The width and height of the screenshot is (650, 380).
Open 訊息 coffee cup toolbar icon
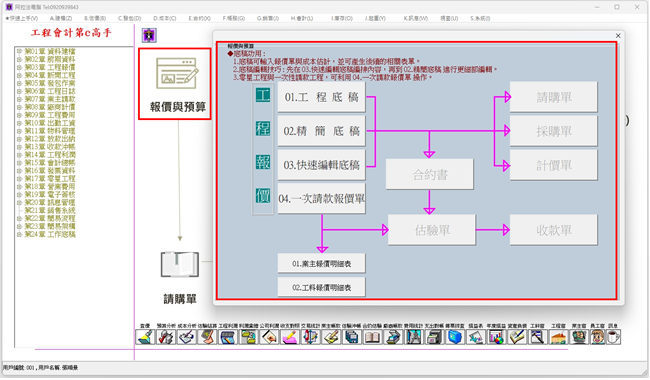614,337
